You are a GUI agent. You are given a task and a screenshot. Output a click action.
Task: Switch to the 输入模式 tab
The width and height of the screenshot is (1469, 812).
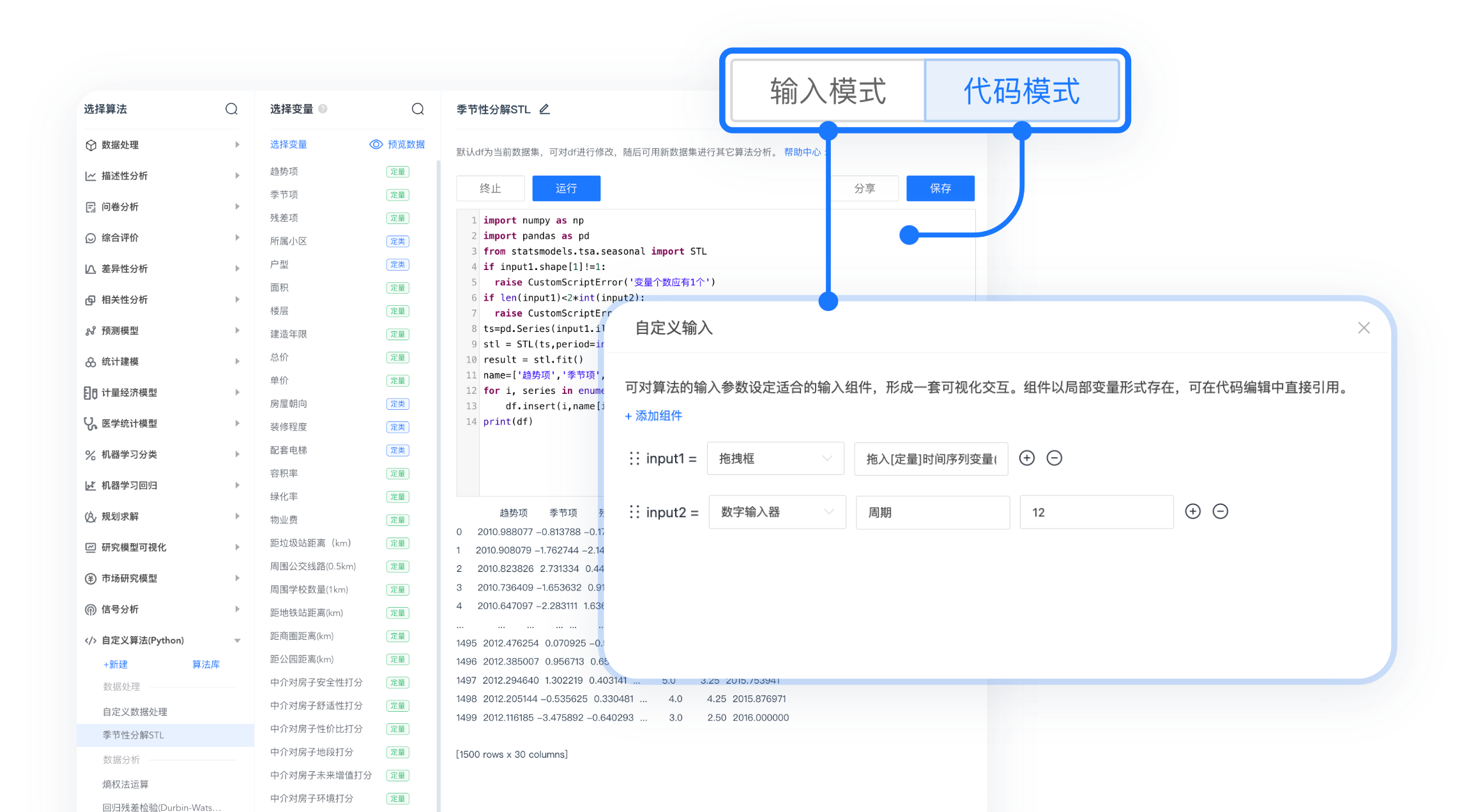(x=827, y=90)
